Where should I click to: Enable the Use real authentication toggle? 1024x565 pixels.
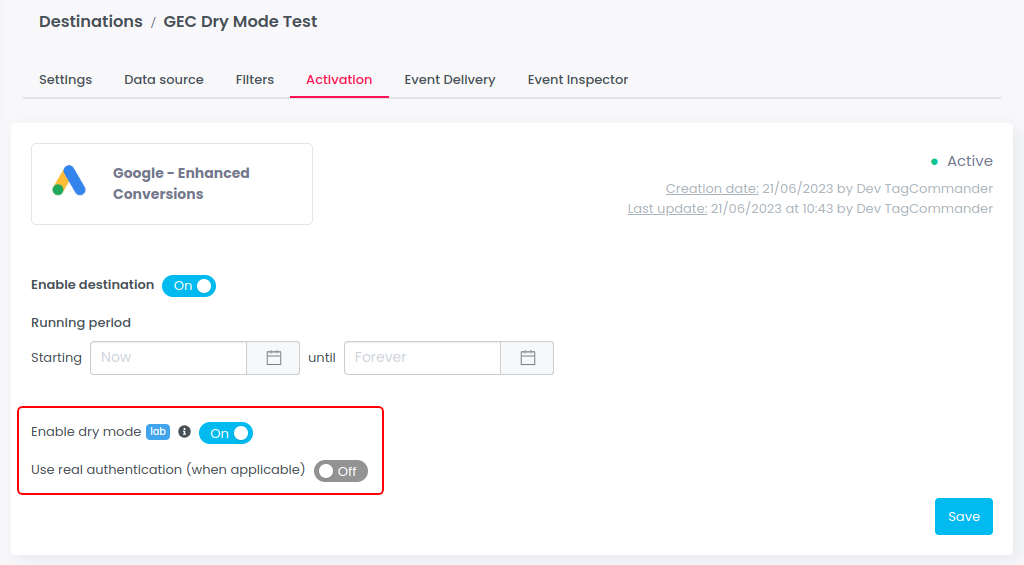341,471
